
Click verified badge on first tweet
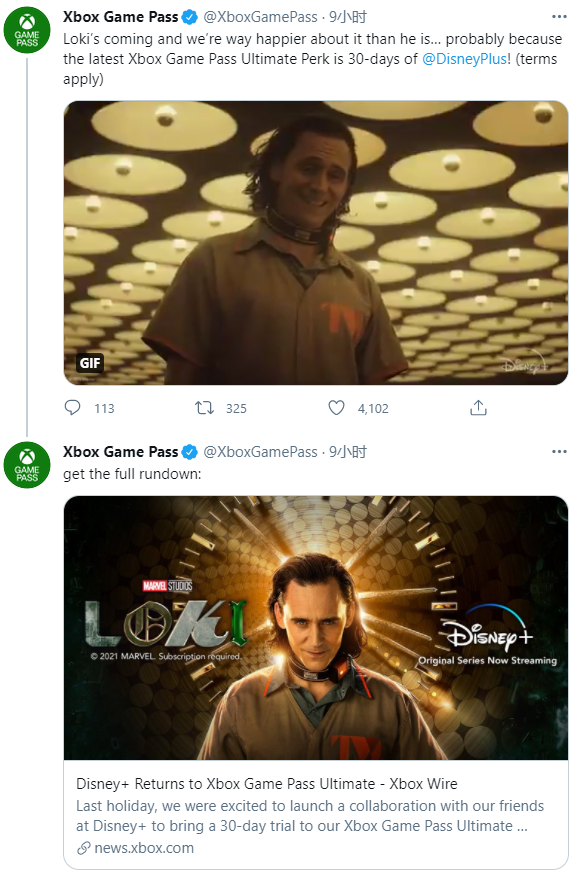[x=190, y=17]
